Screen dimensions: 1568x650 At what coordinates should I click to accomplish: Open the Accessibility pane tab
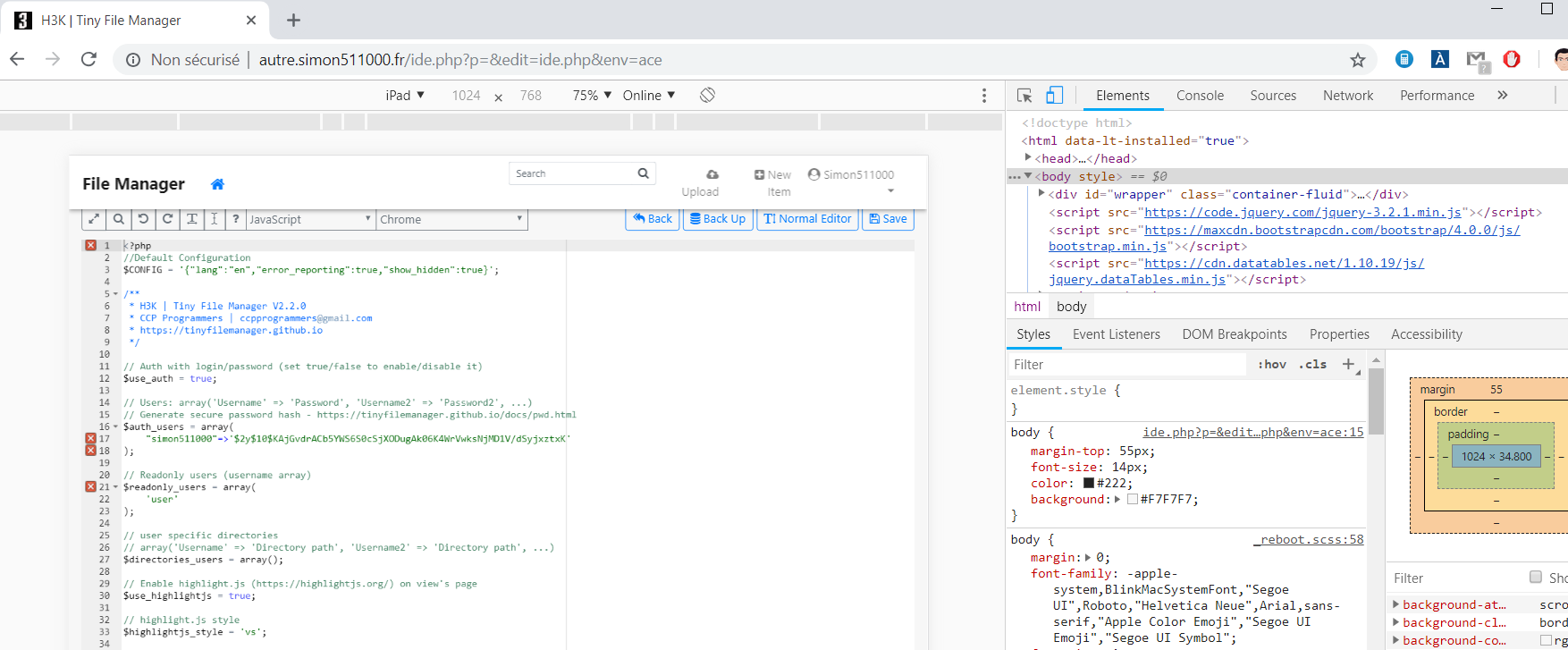1427,334
